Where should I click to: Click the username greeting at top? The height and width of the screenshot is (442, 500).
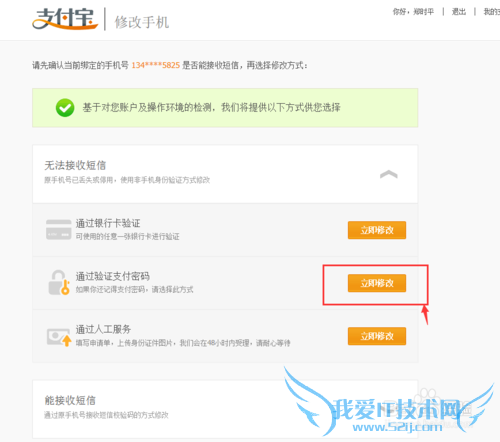pos(413,12)
